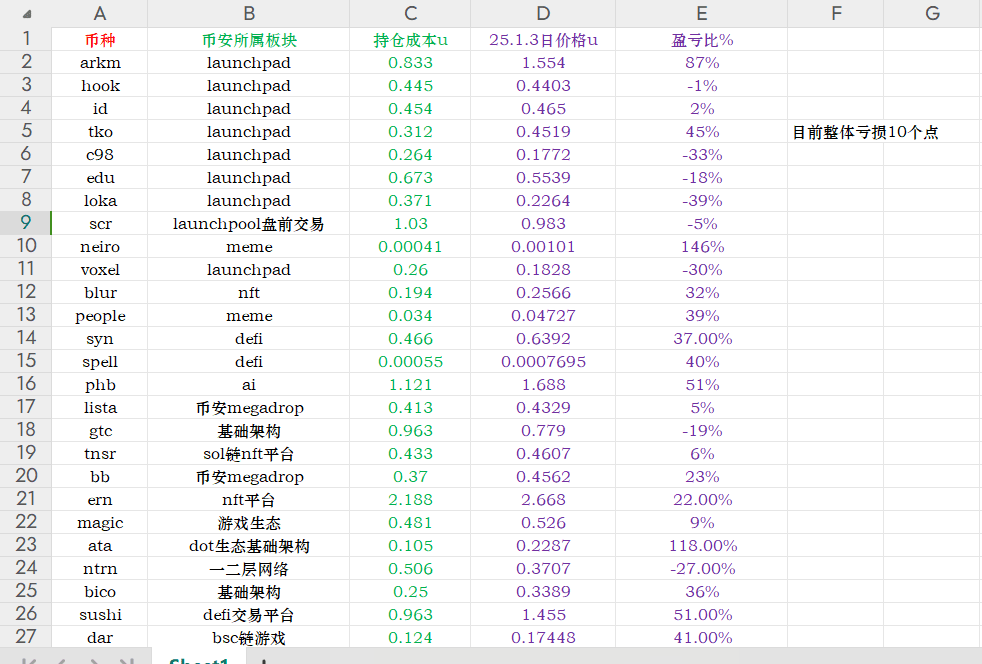Select row 9 header
The image size is (982, 664).
pos(26,223)
